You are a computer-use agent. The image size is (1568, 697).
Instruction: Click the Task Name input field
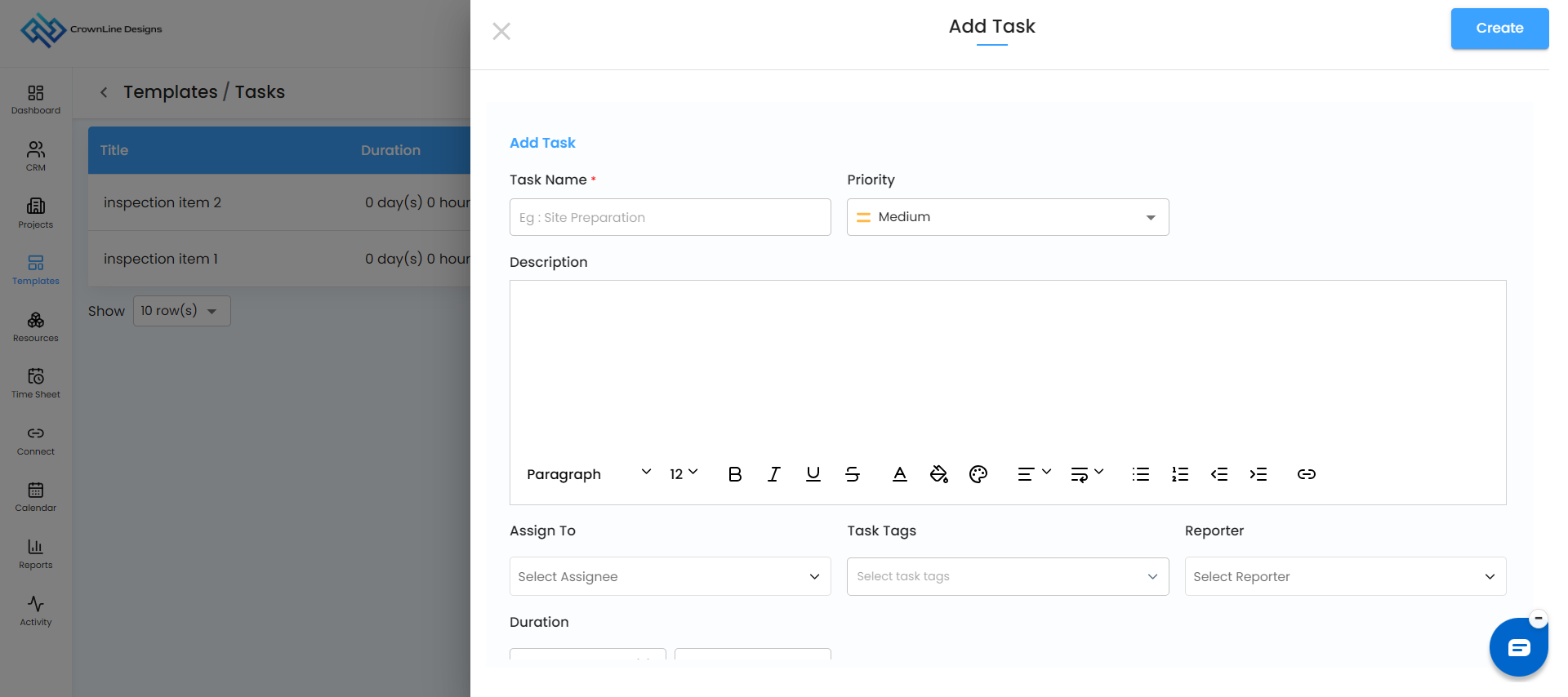[x=670, y=217]
